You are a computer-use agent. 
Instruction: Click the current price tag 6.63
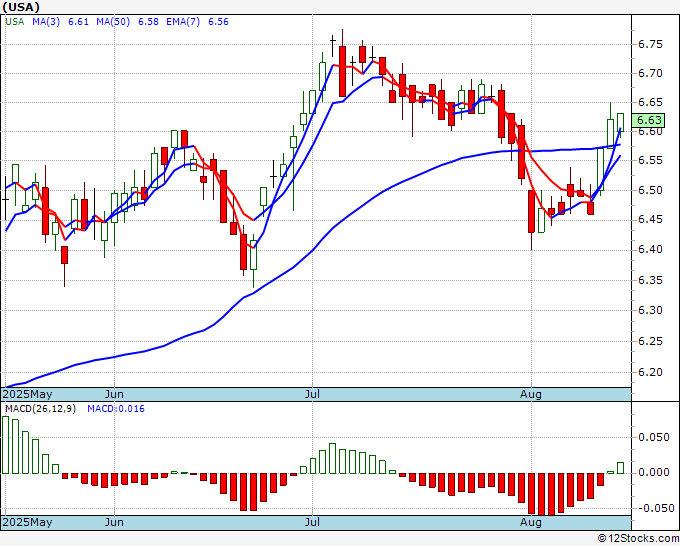tap(648, 120)
